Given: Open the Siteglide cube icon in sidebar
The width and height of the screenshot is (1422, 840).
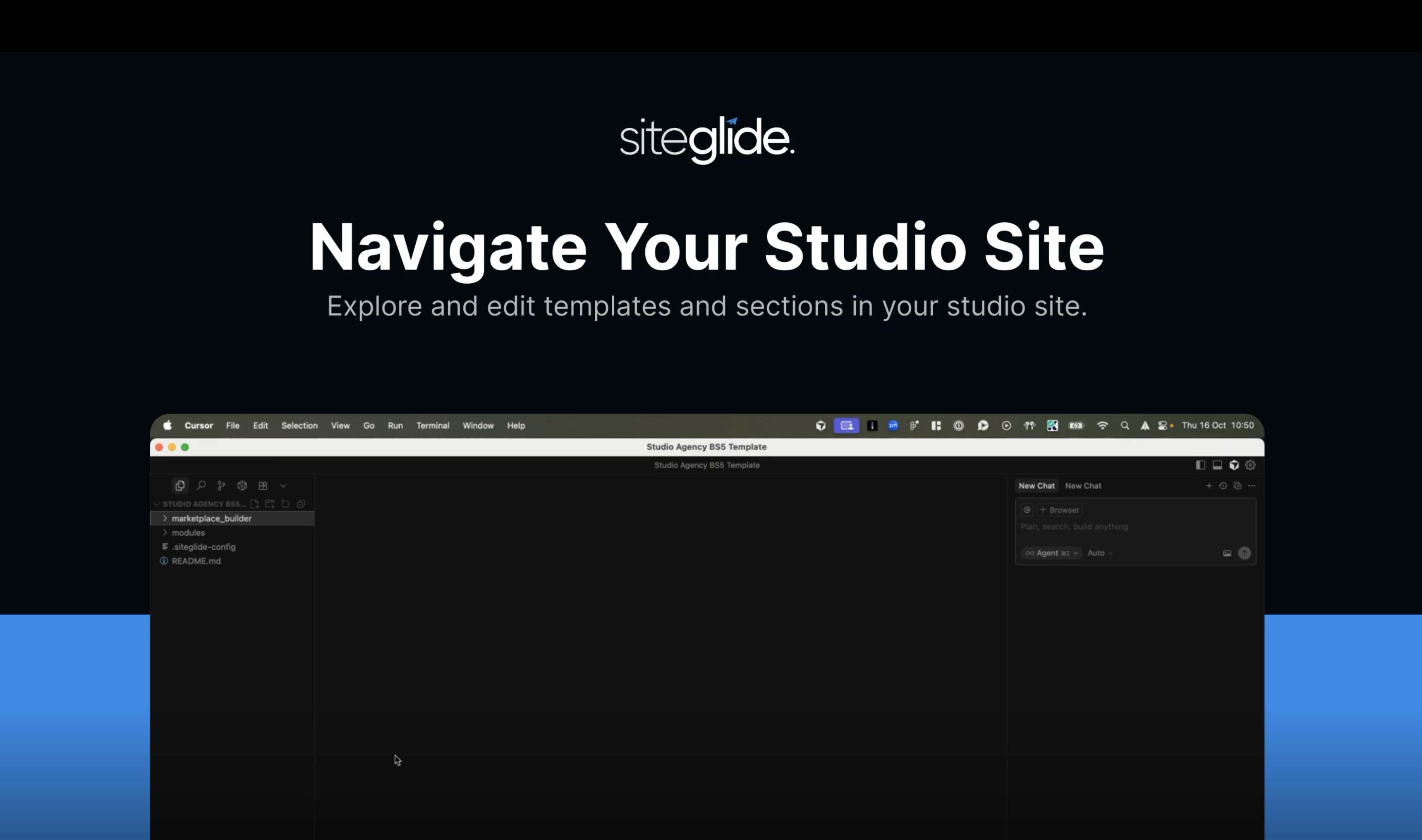Looking at the screenshot, I should point(242,486).
